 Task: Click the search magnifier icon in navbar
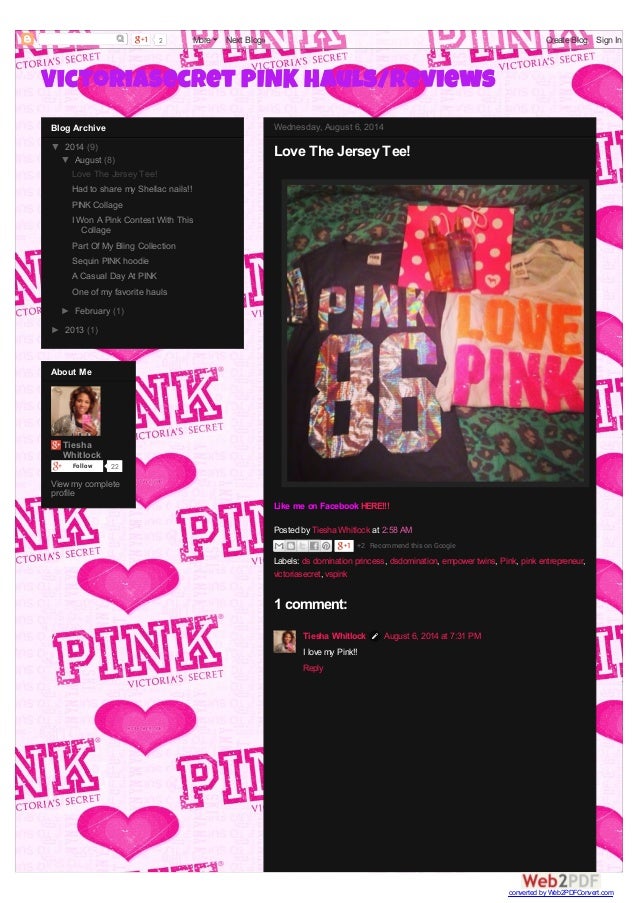pyautogui.click(x=120, y=39)
